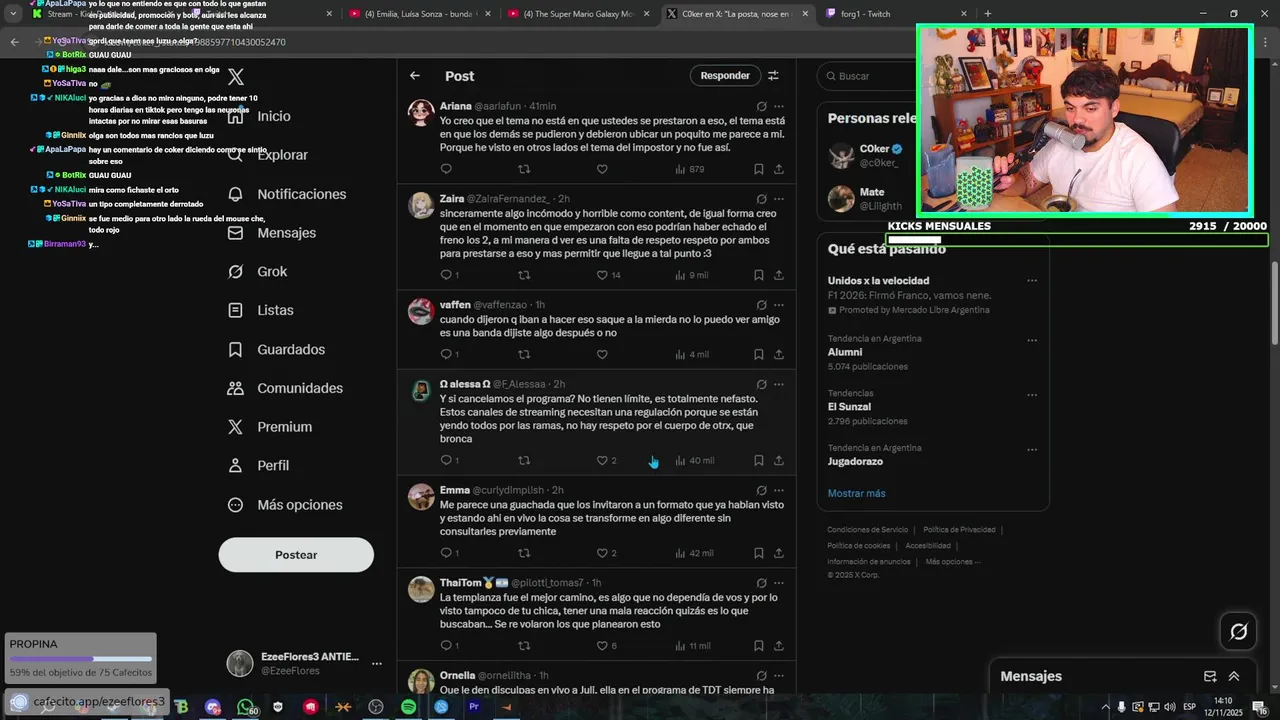
Task: Bookmark Zaira's post
Action: (x=759, y=275)
